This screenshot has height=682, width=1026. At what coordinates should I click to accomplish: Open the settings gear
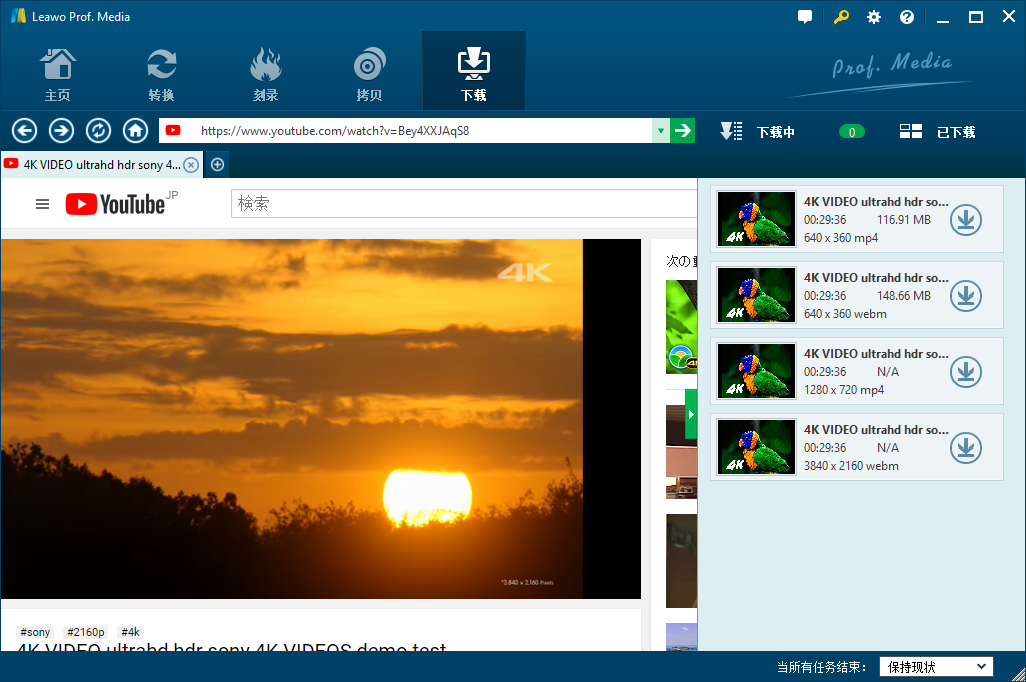[874, 17]
